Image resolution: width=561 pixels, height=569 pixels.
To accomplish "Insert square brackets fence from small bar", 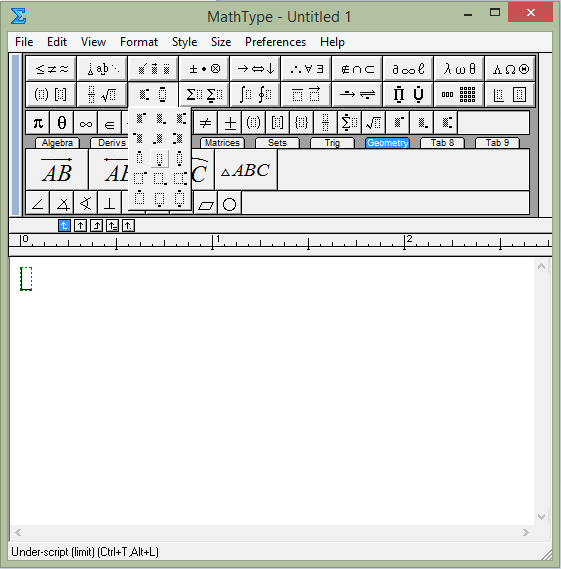I will 278,123.
